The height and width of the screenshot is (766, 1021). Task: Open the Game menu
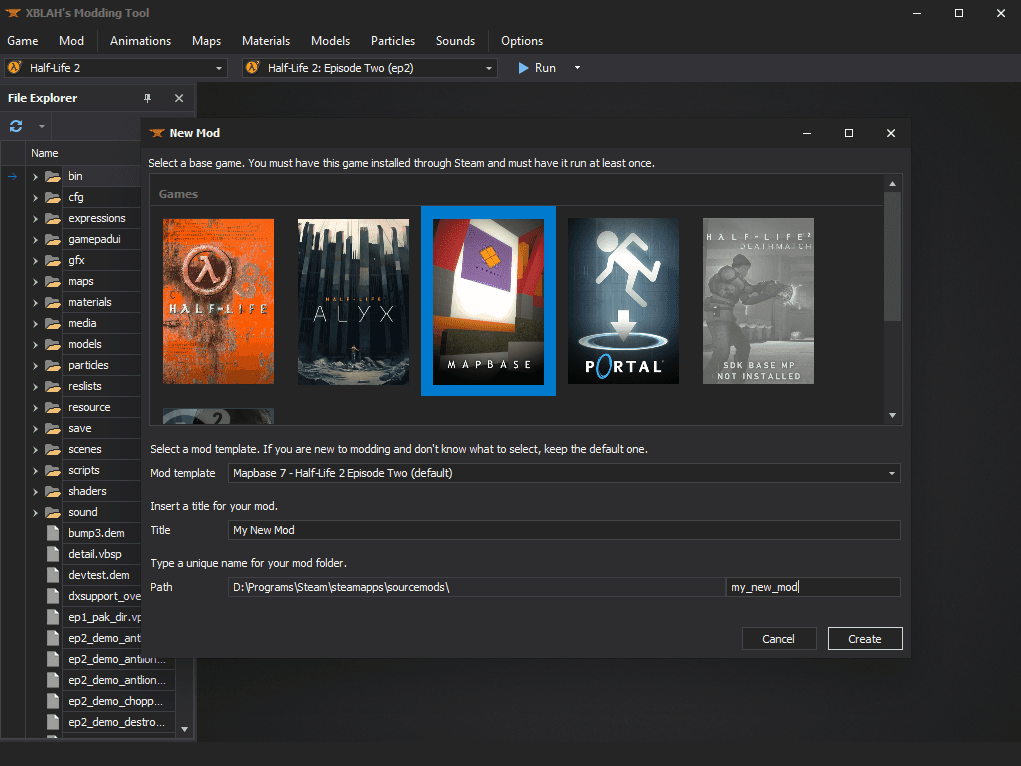23,41
